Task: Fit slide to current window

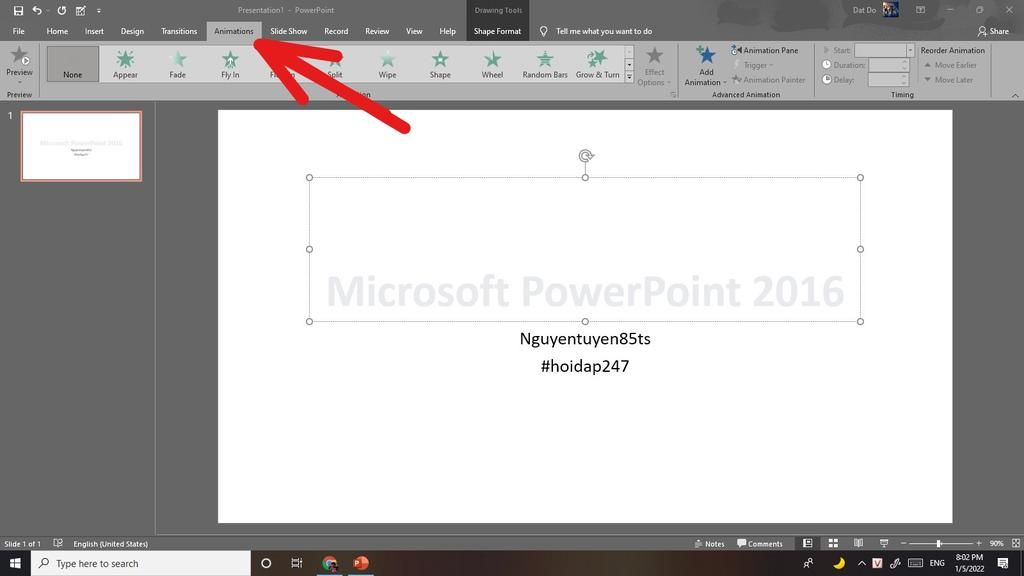Action: click(x=1016, y=543)
